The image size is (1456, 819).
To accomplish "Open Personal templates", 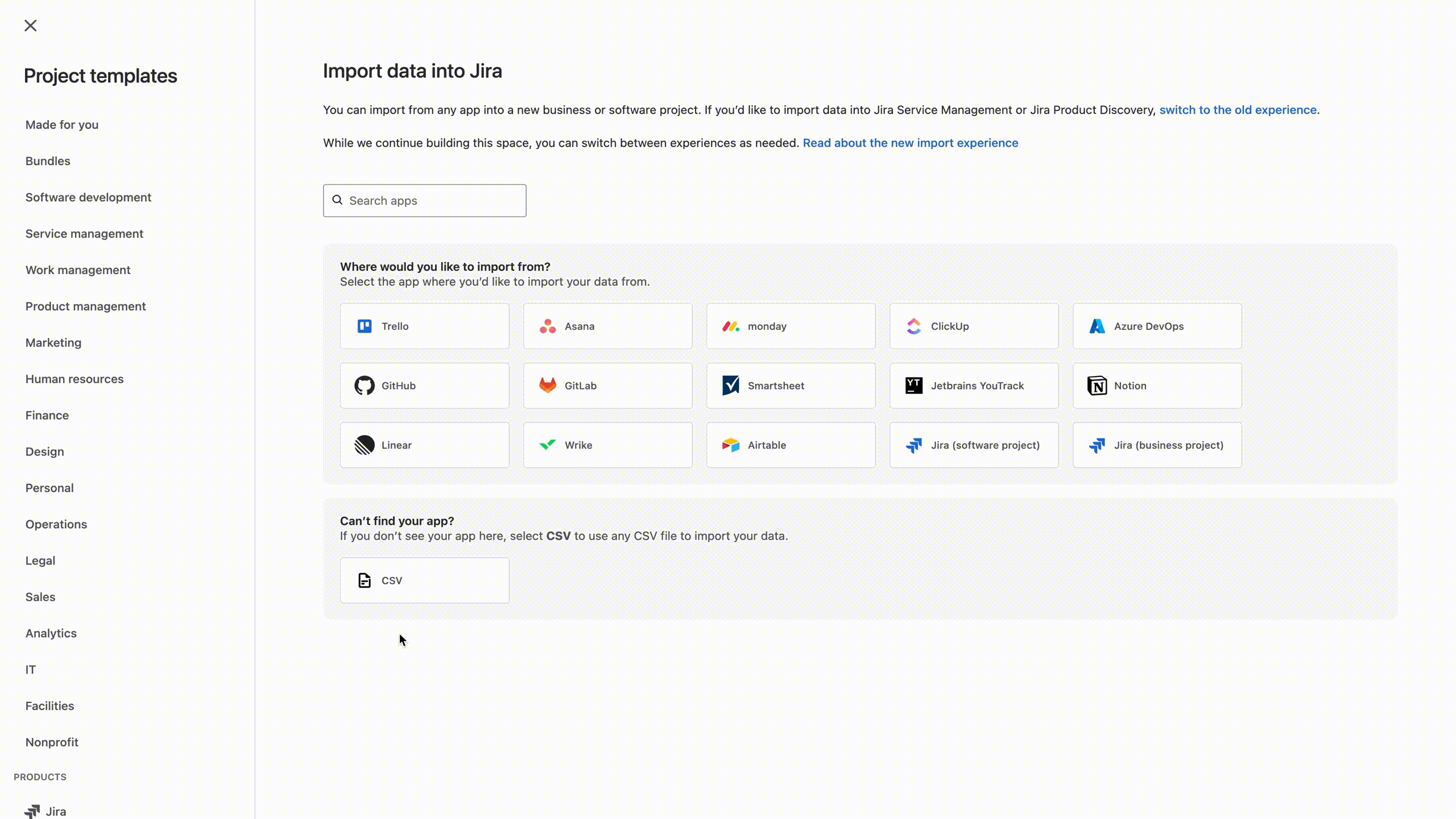I will pyautogui.click(x=49, y=488).
